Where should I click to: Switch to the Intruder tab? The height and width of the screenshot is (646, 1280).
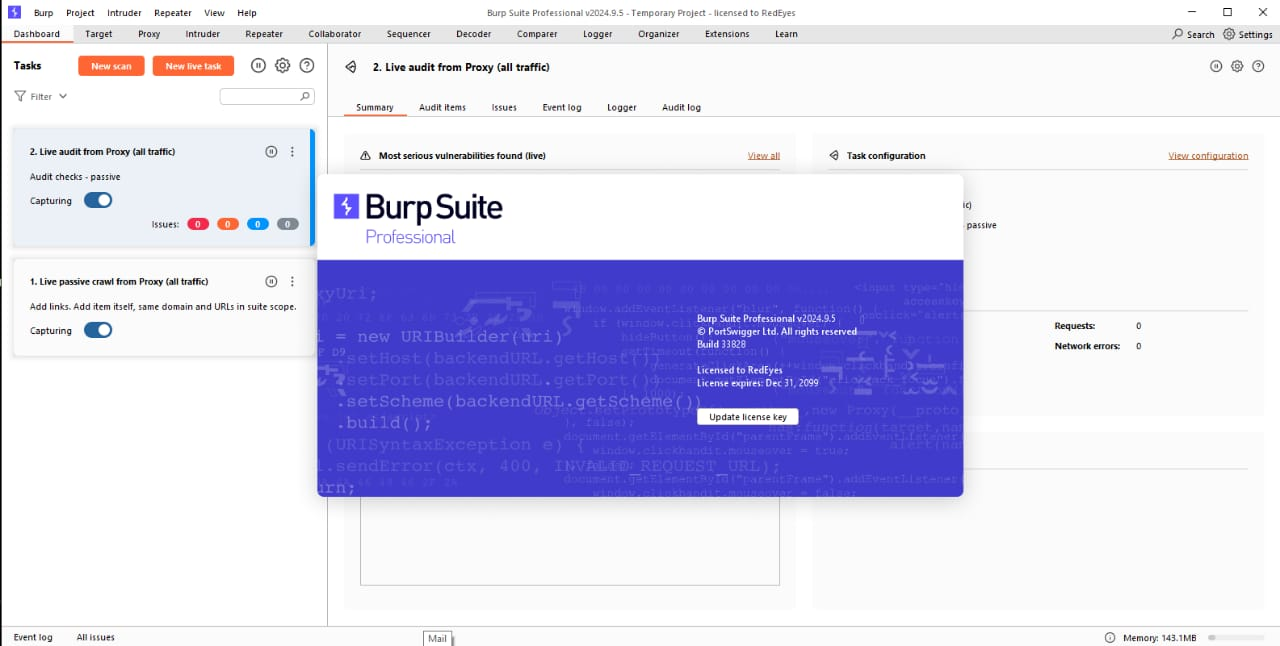pos(203,34)
